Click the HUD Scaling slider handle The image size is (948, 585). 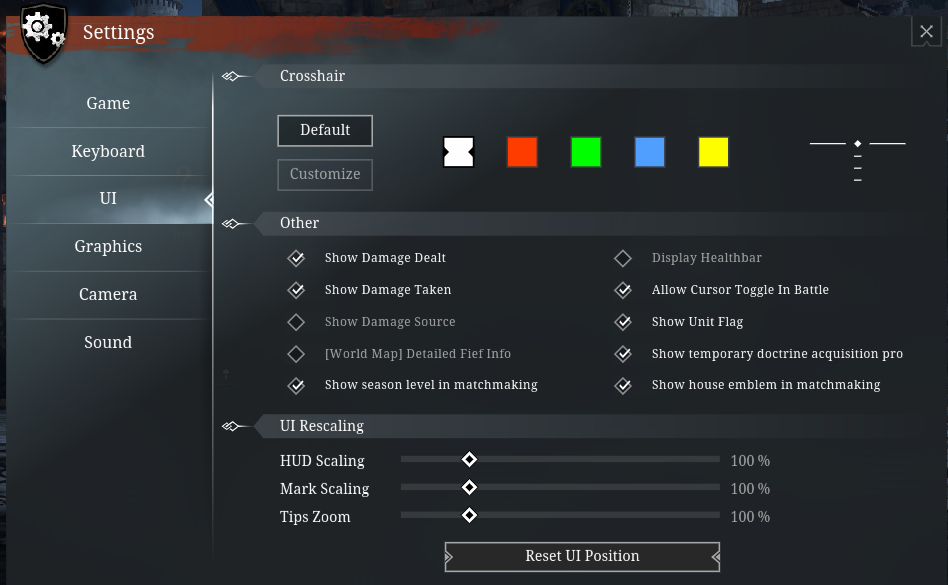coord(469,459)
